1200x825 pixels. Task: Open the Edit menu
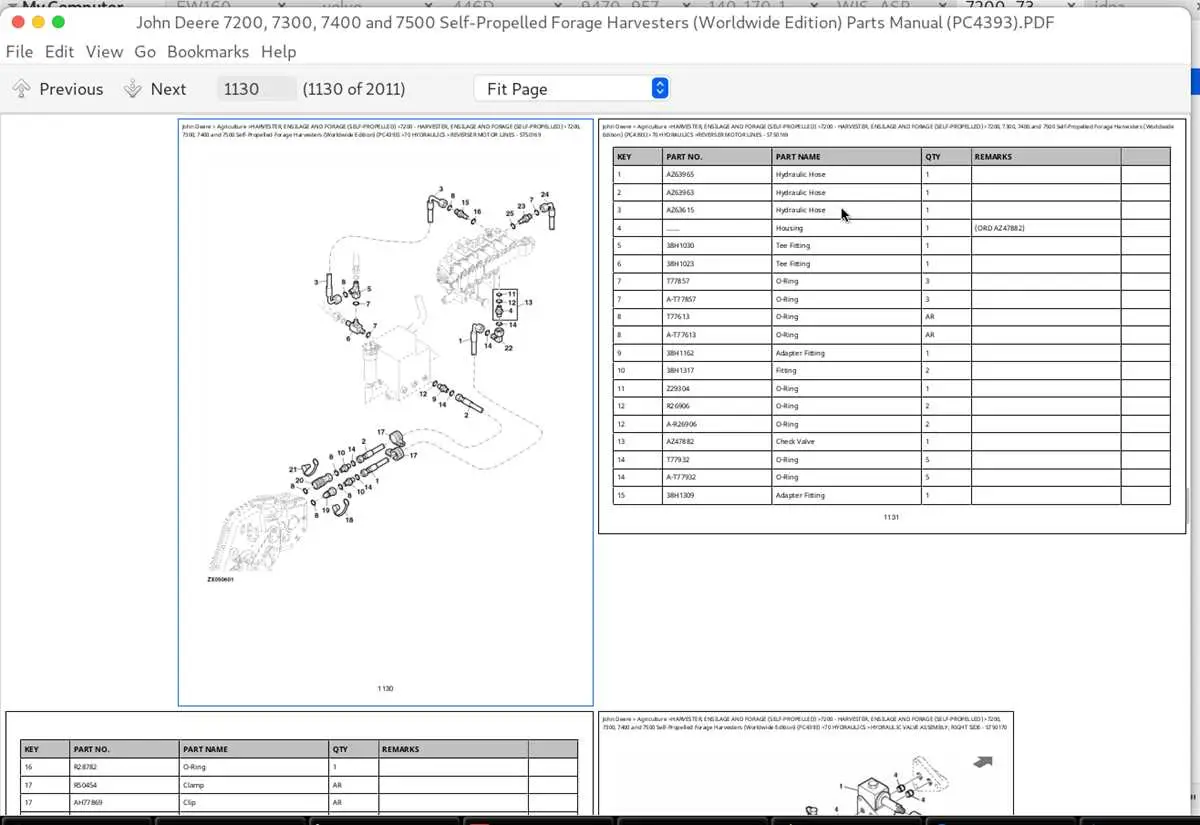[59, 52]
